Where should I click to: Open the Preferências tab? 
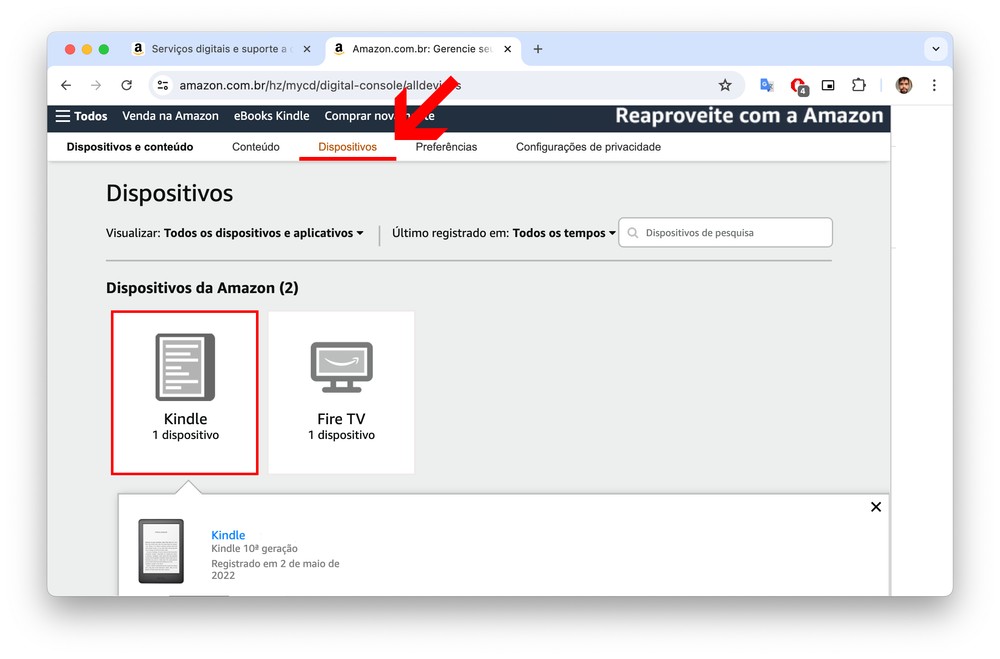click(446, 147)
